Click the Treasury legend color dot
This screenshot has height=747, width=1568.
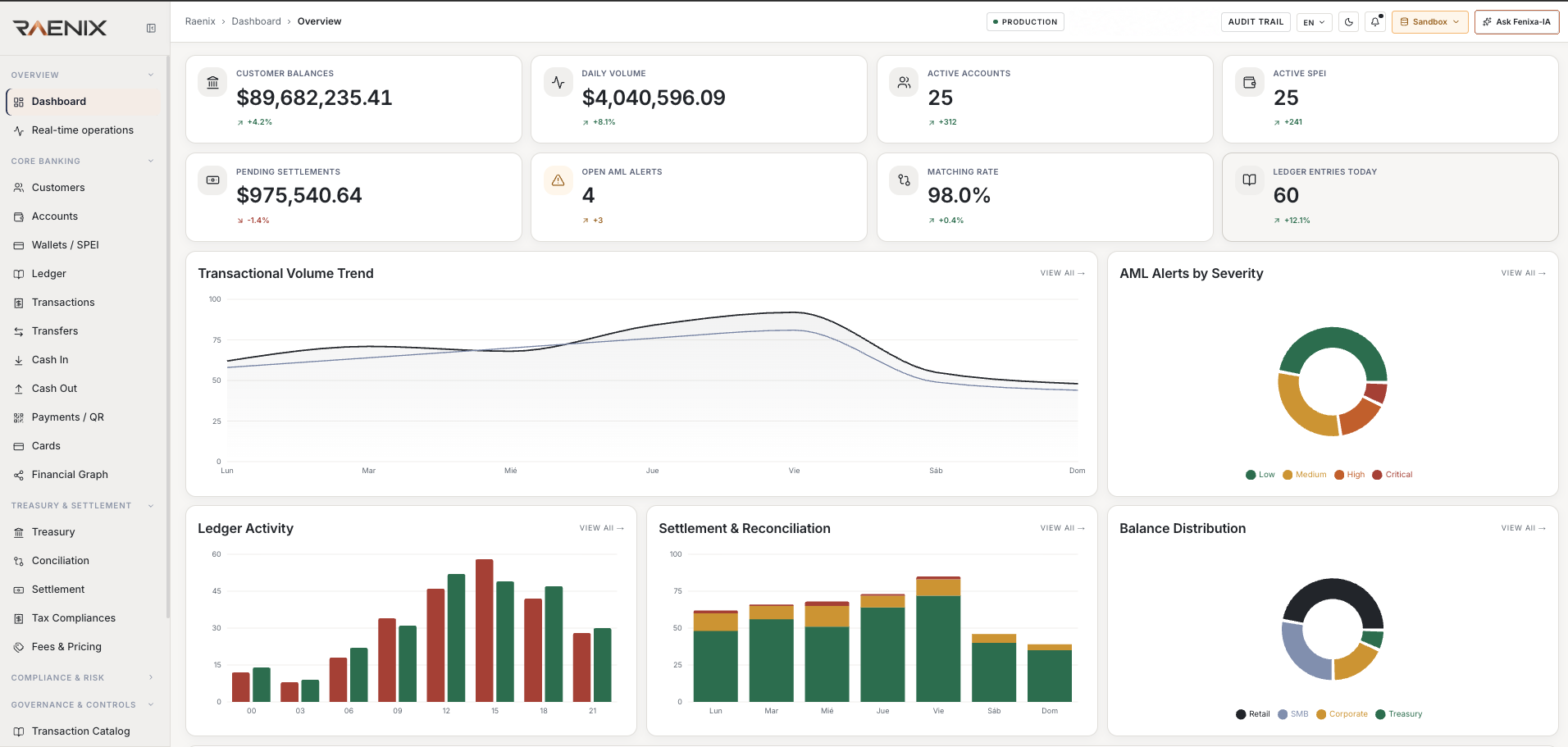(1380, 714)
